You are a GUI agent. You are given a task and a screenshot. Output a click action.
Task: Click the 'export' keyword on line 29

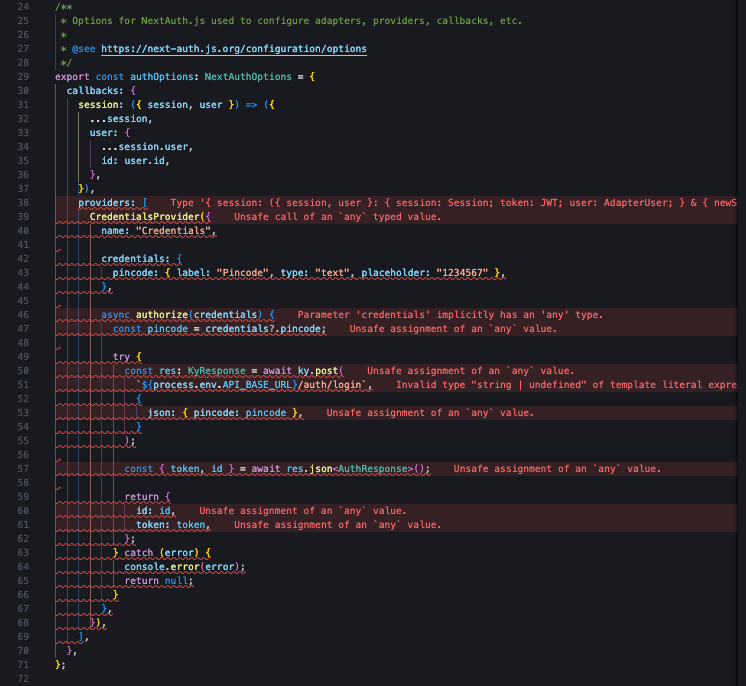click(72, 77)
